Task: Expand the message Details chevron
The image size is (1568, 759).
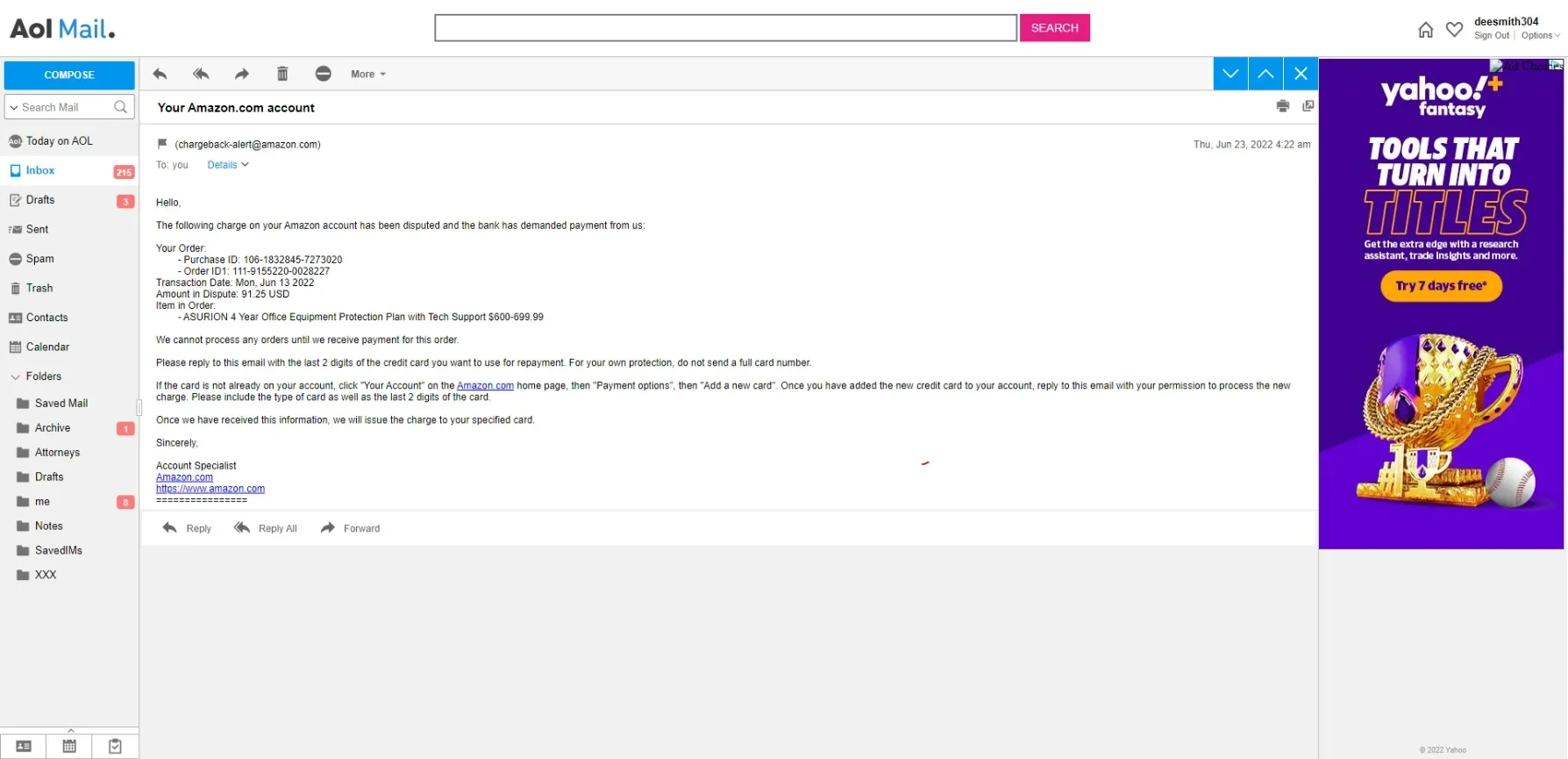Action: pos(228,165)
